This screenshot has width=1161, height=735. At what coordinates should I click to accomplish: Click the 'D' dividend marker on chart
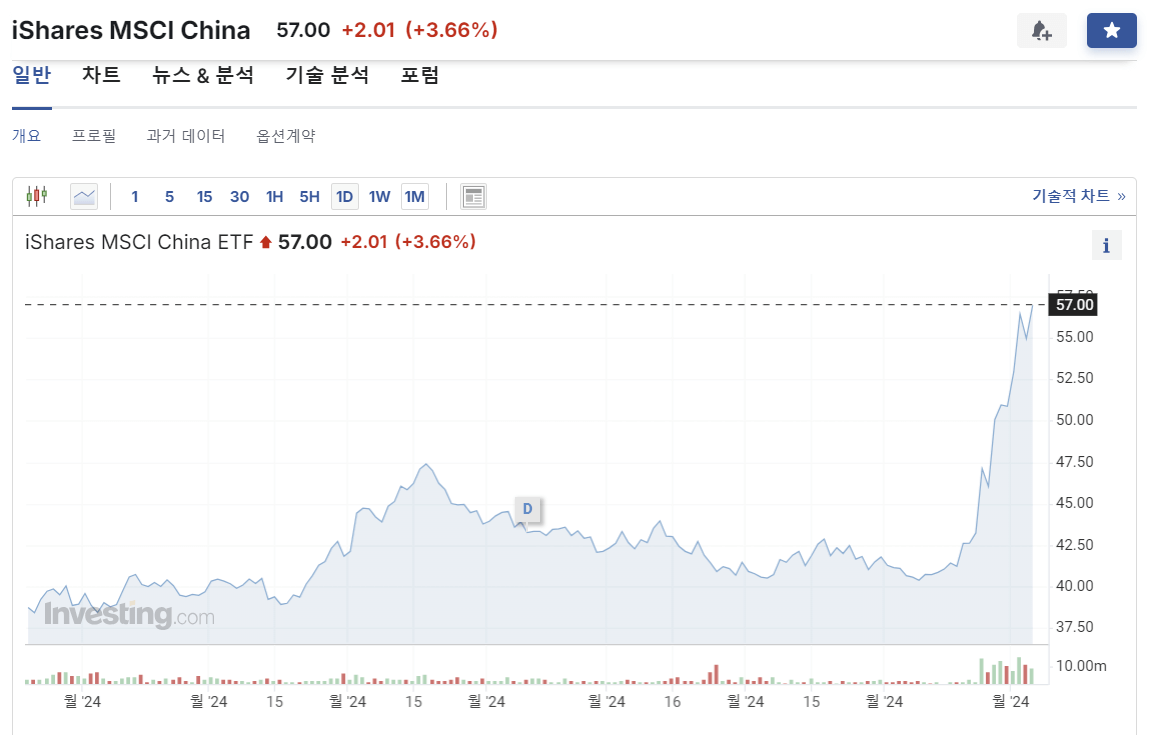pyautogui.click(x=527, y=509)
